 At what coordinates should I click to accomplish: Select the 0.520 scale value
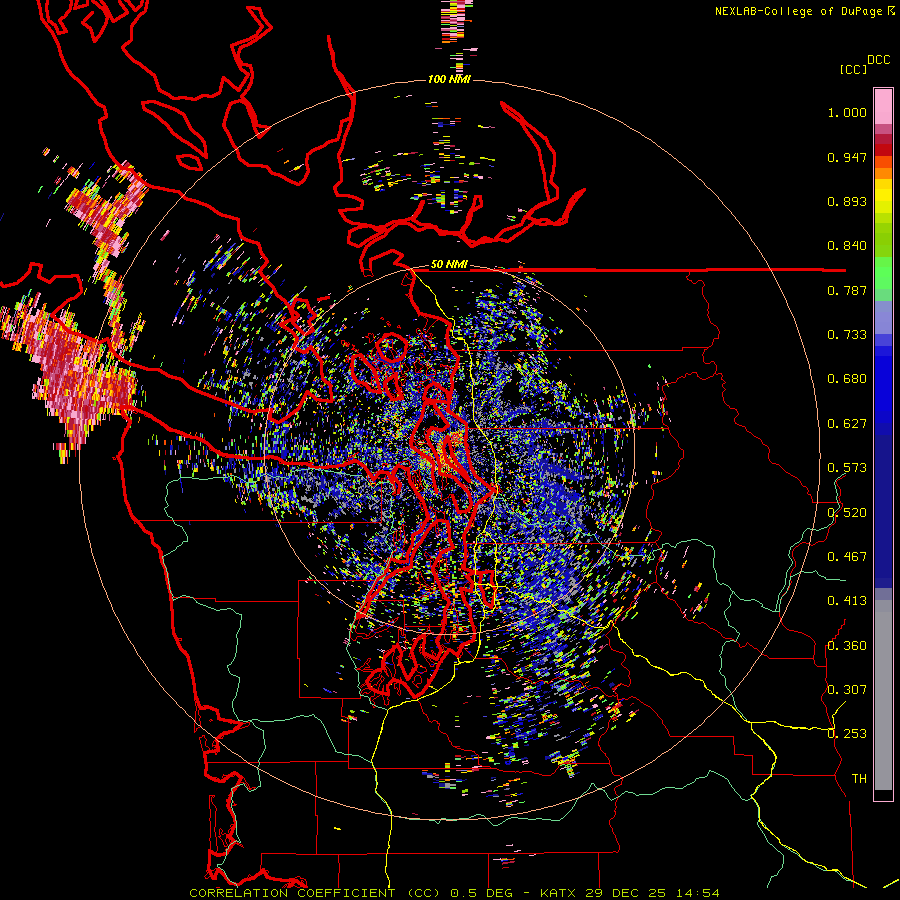pyautogui.click(x=847, y=513)
